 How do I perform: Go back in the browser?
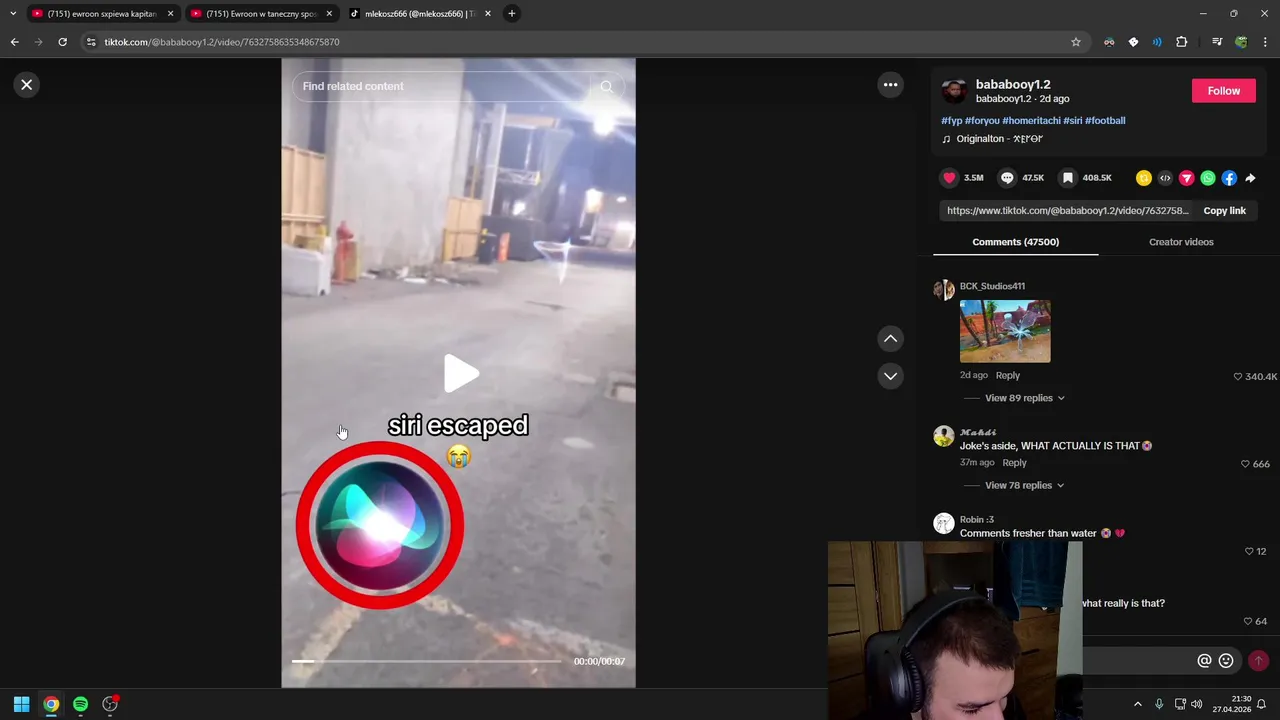click(x=14, y=42)
